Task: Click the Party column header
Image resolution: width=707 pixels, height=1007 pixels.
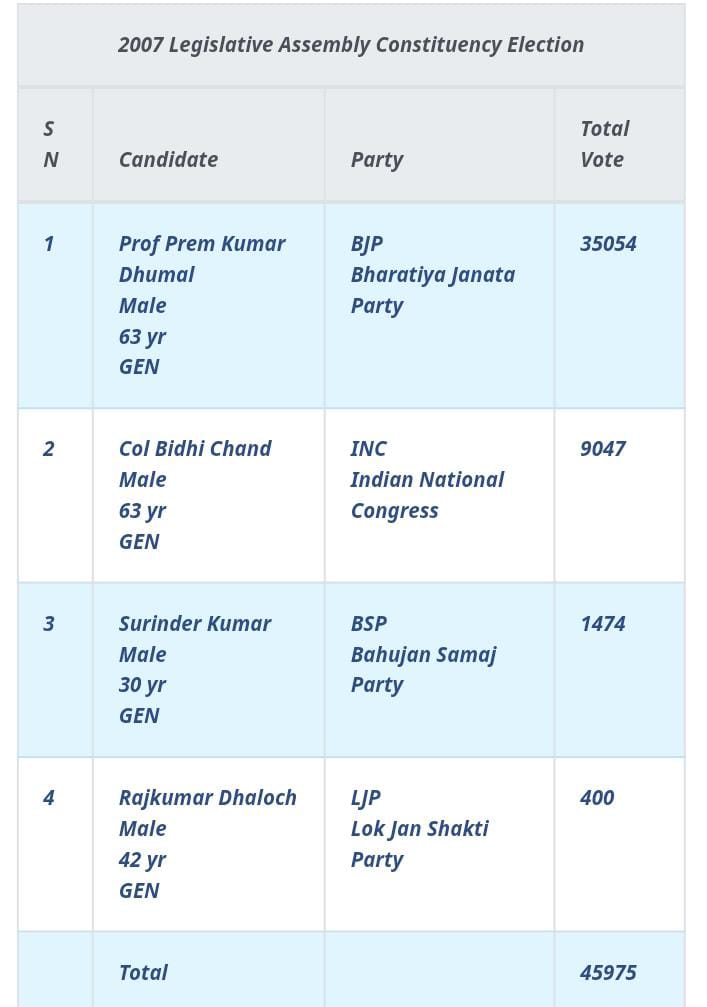Action: [377, 159]
